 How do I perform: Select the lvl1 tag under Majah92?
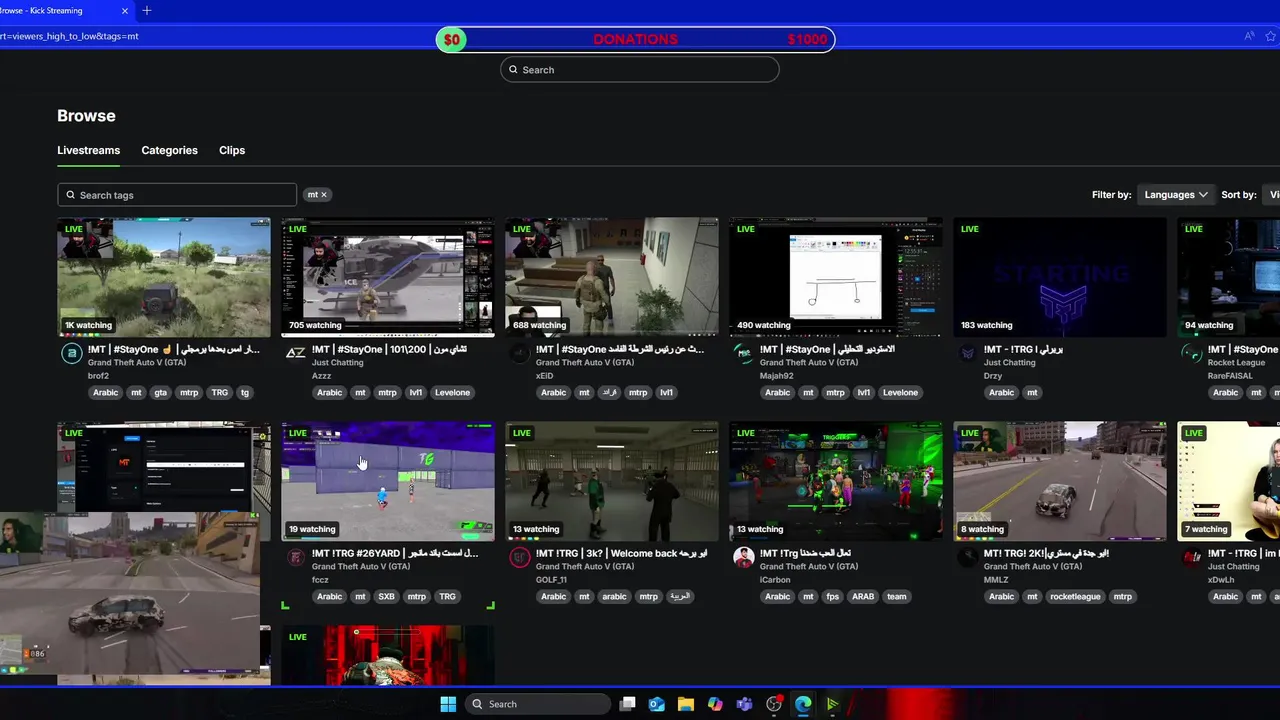[864, 393]
